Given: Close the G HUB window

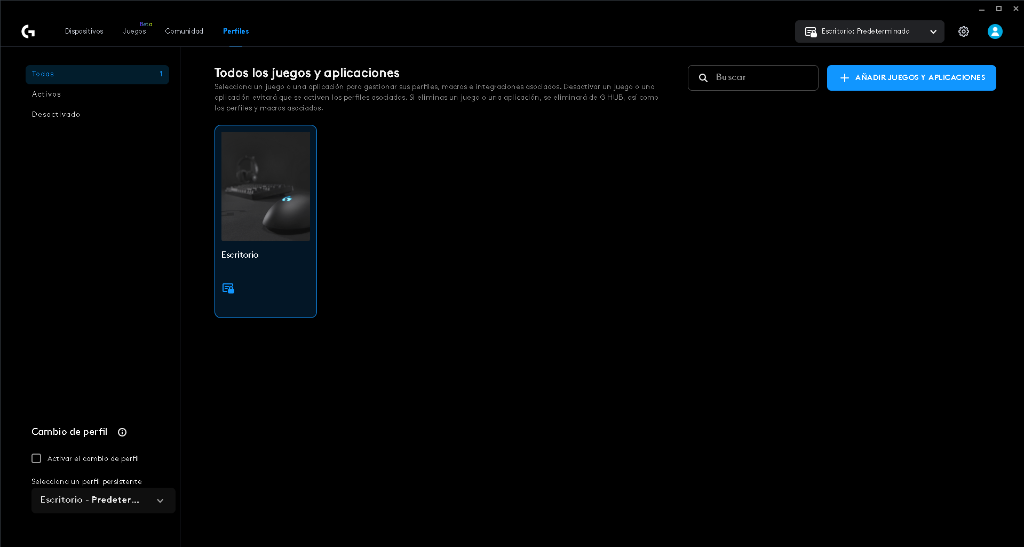Looking at the screenshot, I should pyautogui.click(x=1015, y=8).
